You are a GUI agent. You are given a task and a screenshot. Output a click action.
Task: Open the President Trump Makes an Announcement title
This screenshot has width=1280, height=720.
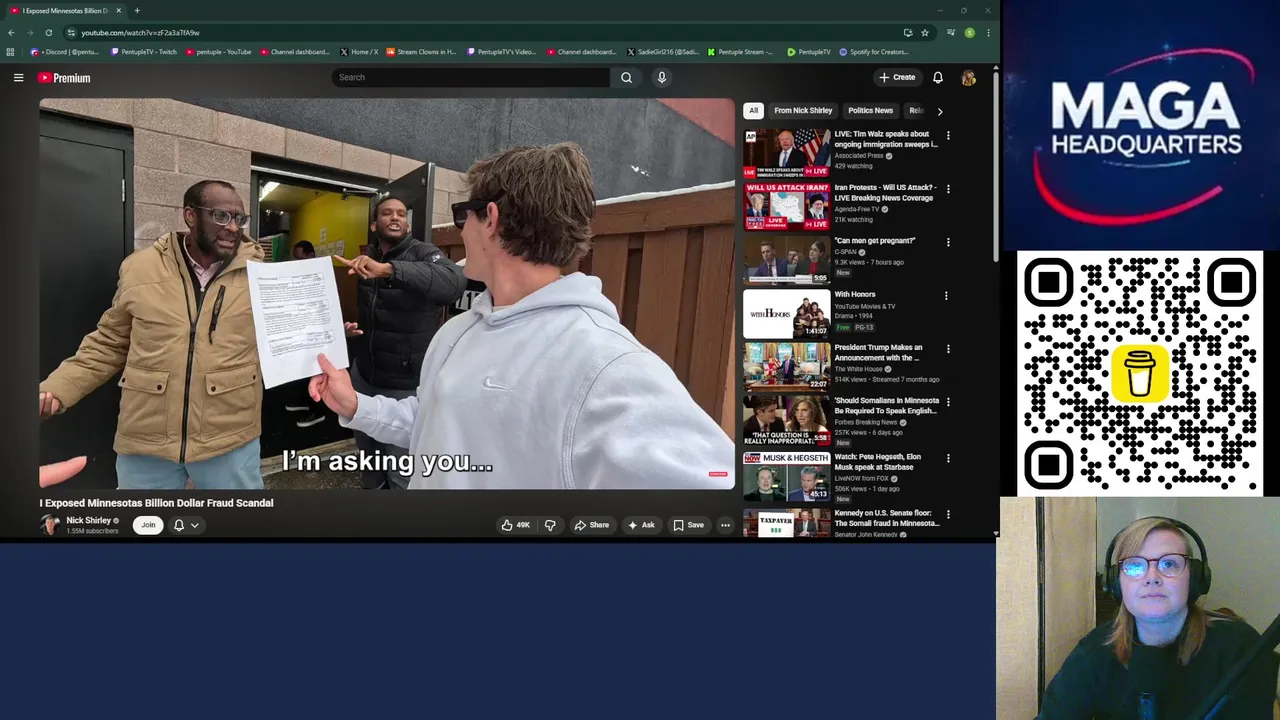click(879, 352)
